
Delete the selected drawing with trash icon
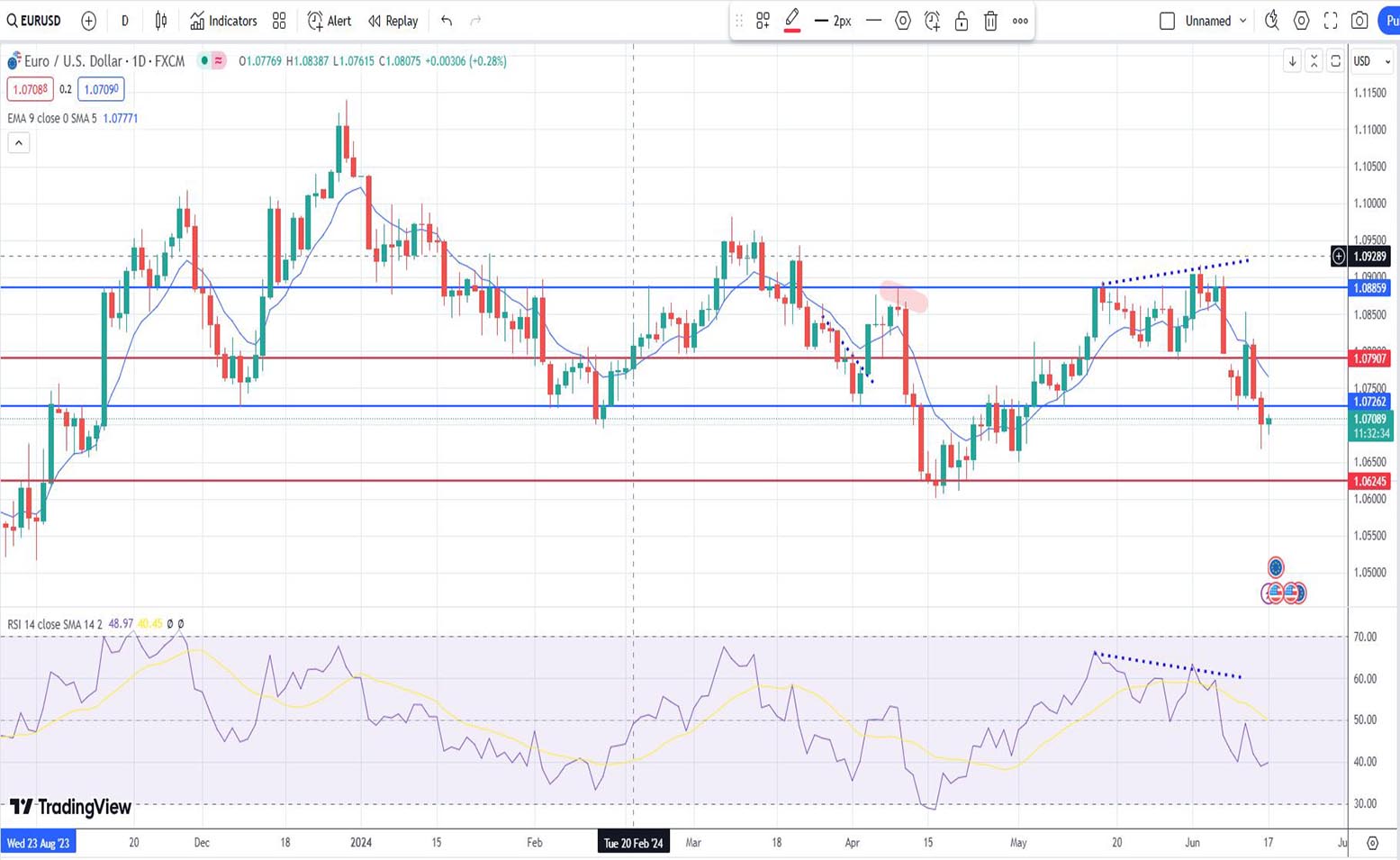(990, 21)
